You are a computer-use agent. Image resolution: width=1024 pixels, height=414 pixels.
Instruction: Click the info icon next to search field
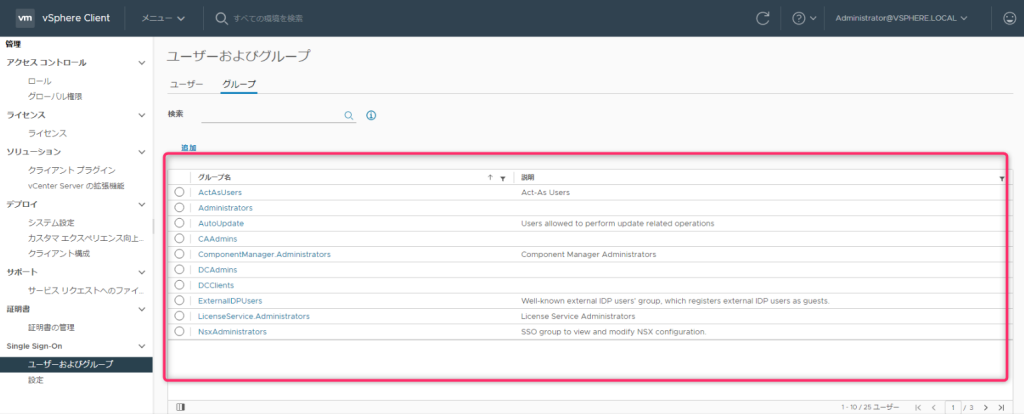(370, 116)
